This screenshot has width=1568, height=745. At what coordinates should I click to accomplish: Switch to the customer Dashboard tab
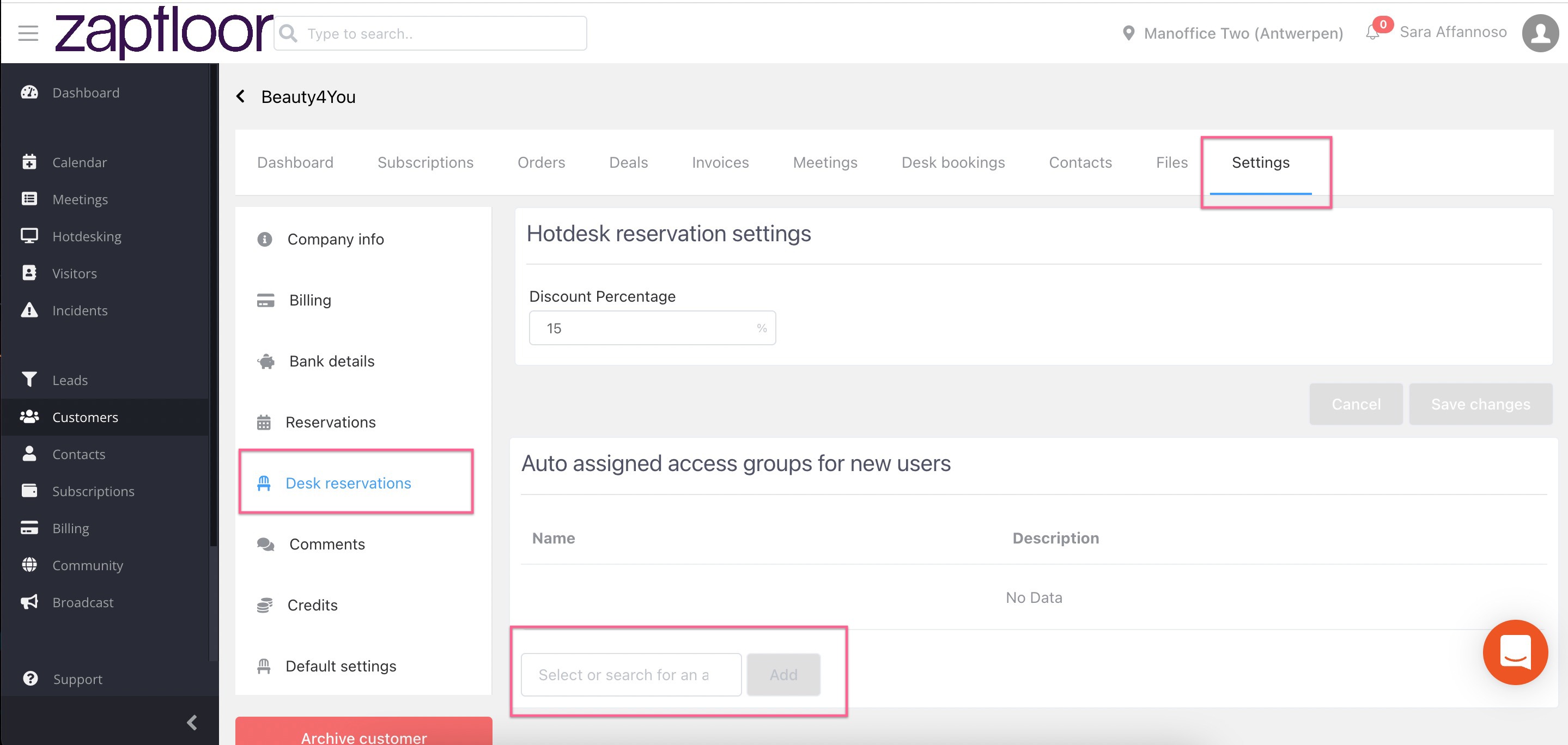point(295,162)
